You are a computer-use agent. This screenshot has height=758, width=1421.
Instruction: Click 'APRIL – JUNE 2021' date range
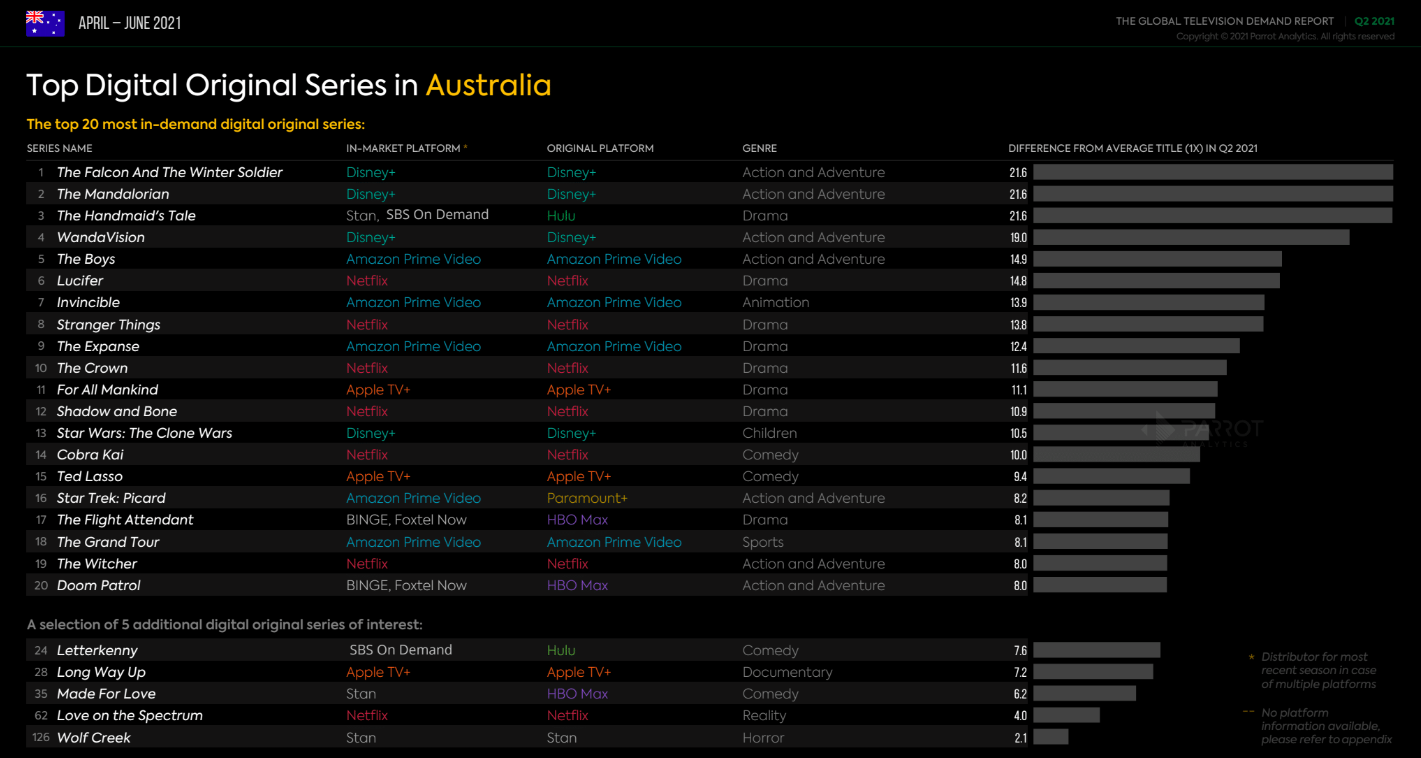pos(130,23)
